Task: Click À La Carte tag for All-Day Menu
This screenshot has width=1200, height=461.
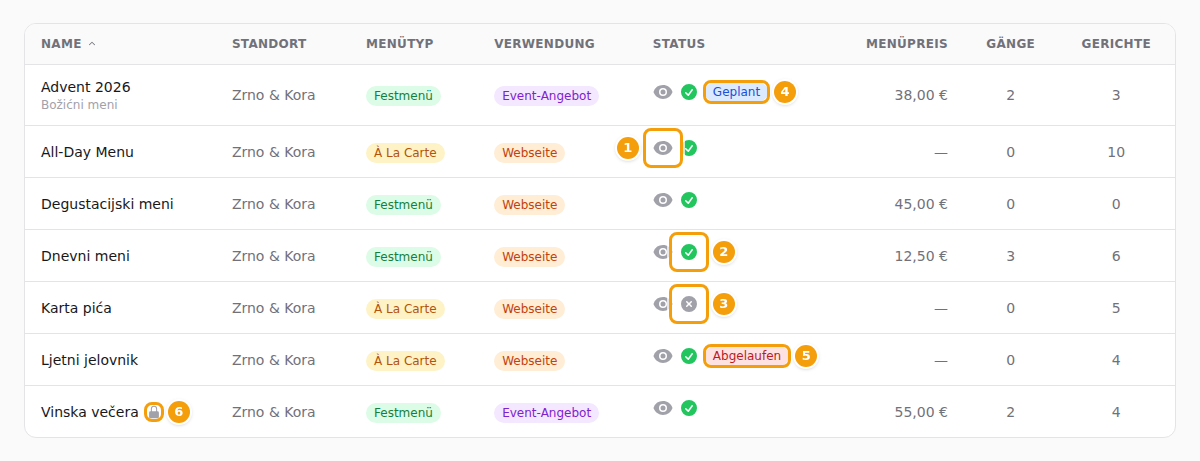Action: point(405,152)
